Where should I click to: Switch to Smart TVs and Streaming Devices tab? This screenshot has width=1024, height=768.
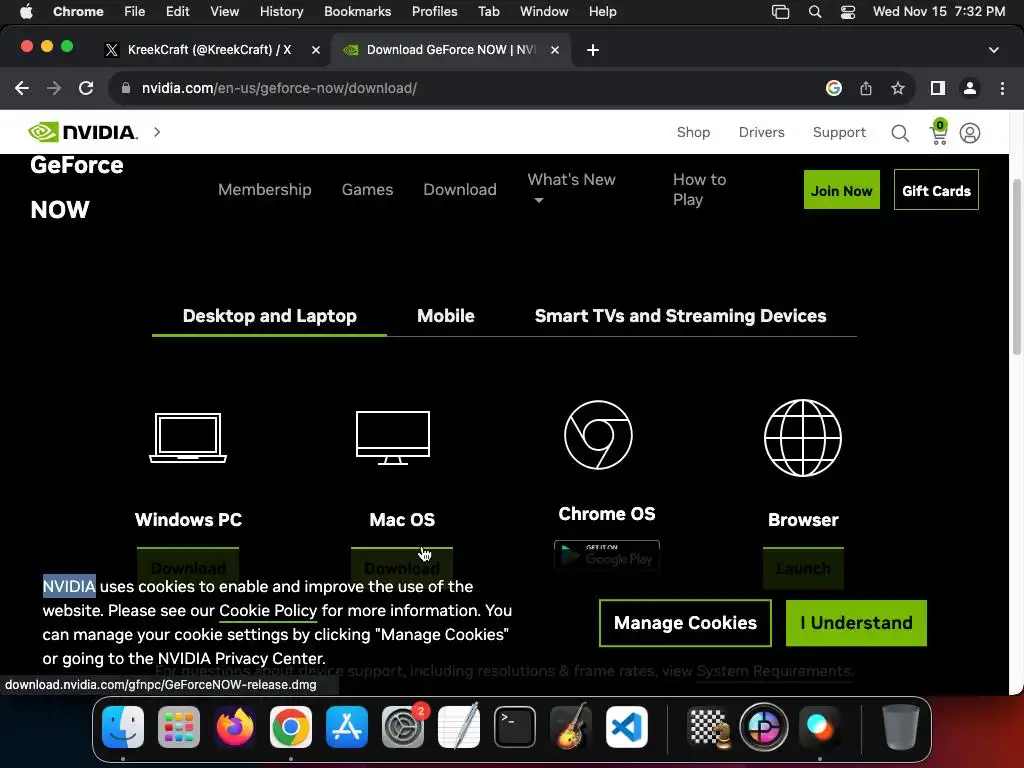pyautogui.click(x=680, y=316)
